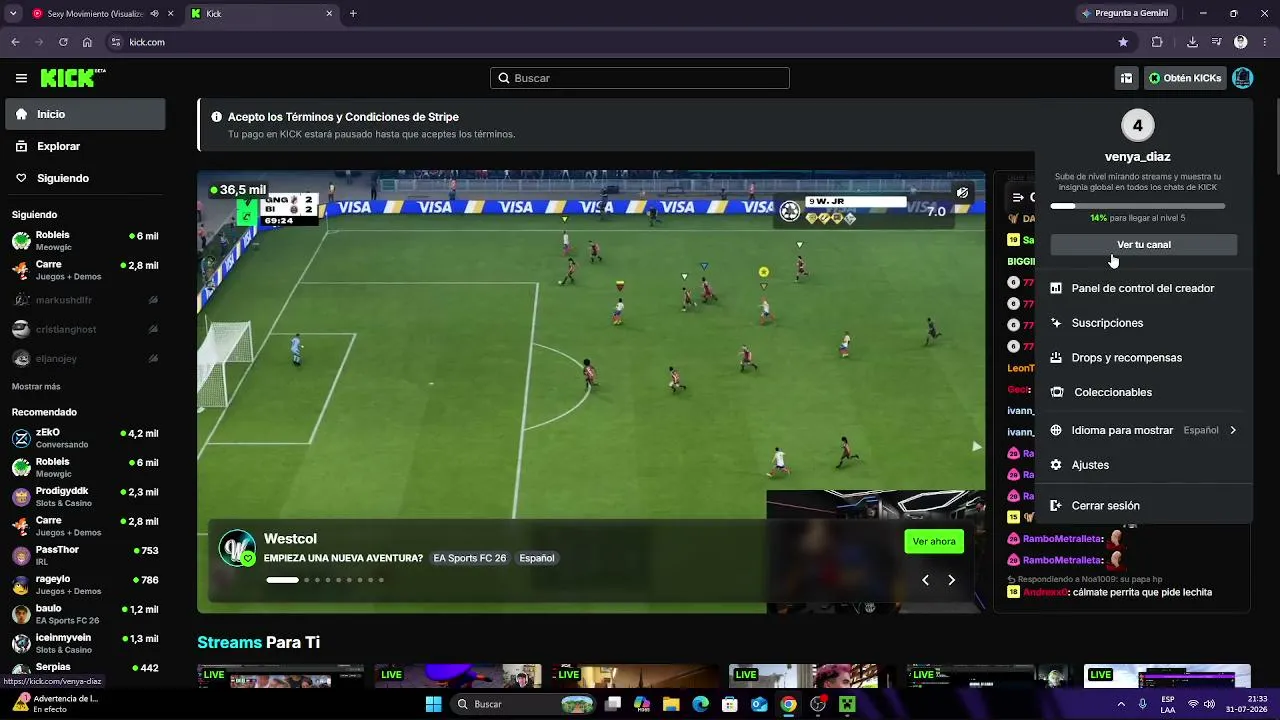Open the Minecraft icon in taskbar

tap(848, 704)
